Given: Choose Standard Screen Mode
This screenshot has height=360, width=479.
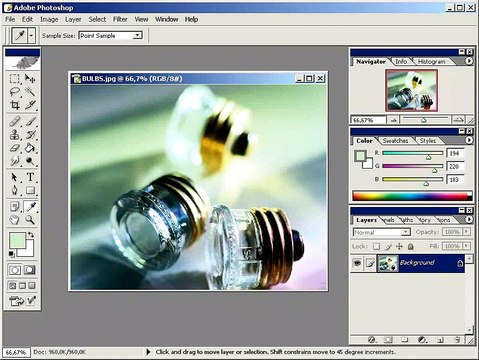Looking at the screenshot, I should coord(12,286).
